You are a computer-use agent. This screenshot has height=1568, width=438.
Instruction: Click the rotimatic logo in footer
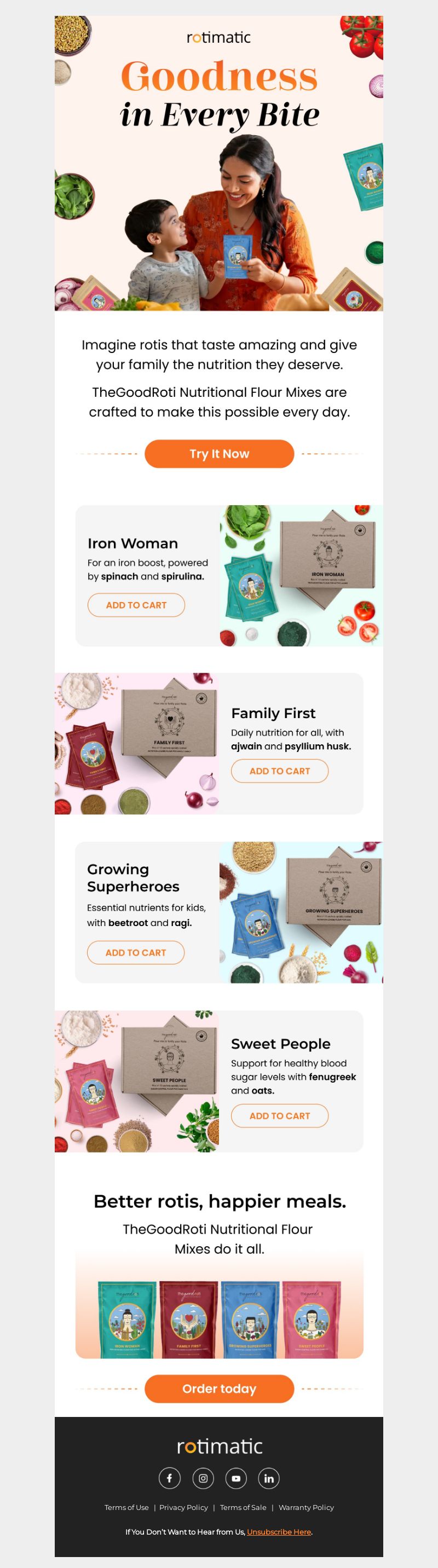220,1447
